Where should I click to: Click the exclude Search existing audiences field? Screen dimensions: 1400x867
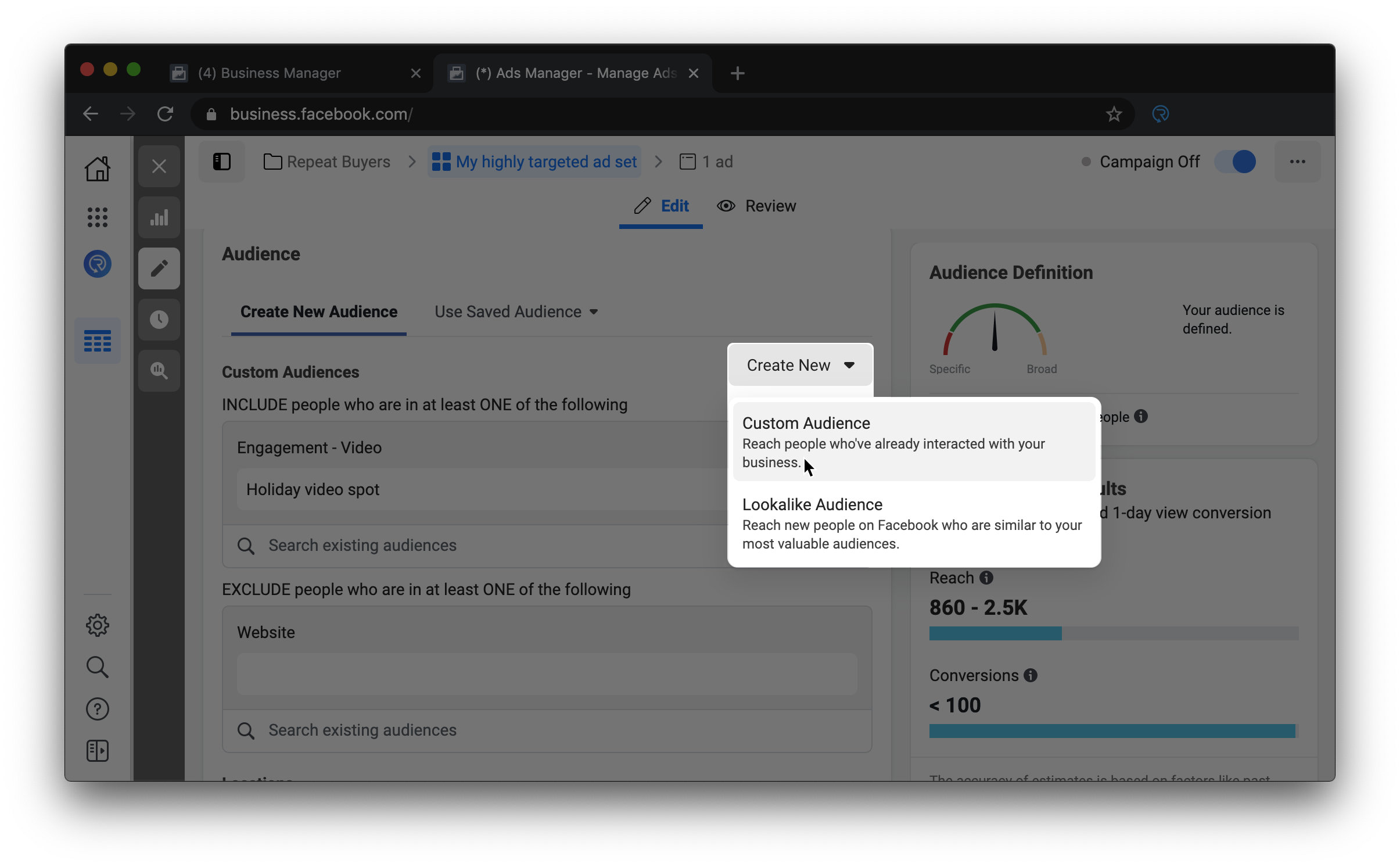click(547, 730)
